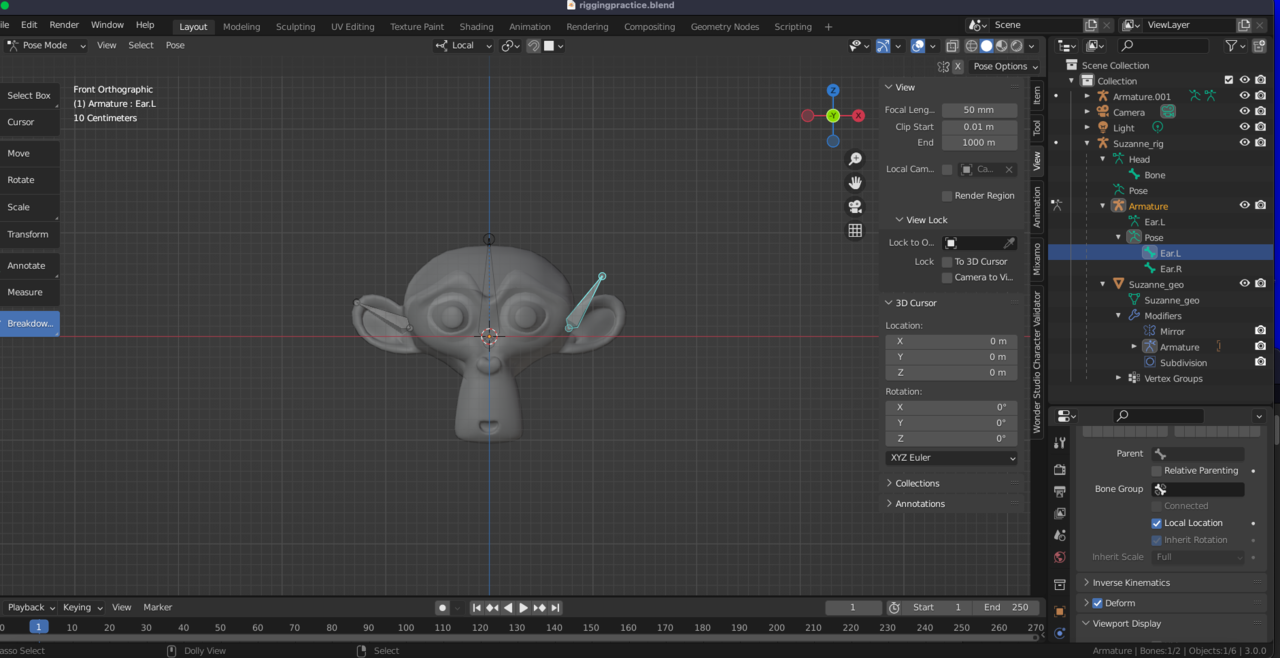The height and width of the screenshot is (658, 1280).
Task: Enable Lock To 3D Cursor checkbox
Action: point(947,261)
